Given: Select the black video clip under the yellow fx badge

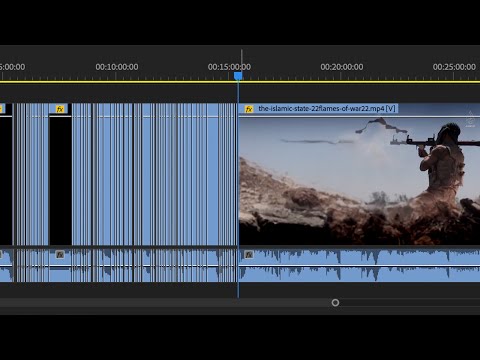Looking at the screenshot, I should 60,181.
